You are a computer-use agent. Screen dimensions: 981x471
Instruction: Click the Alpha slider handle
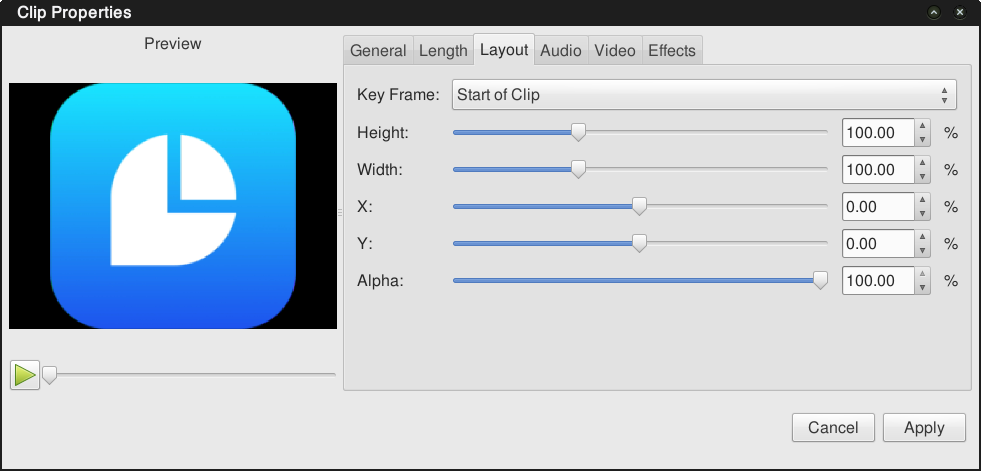pos(820,280)
